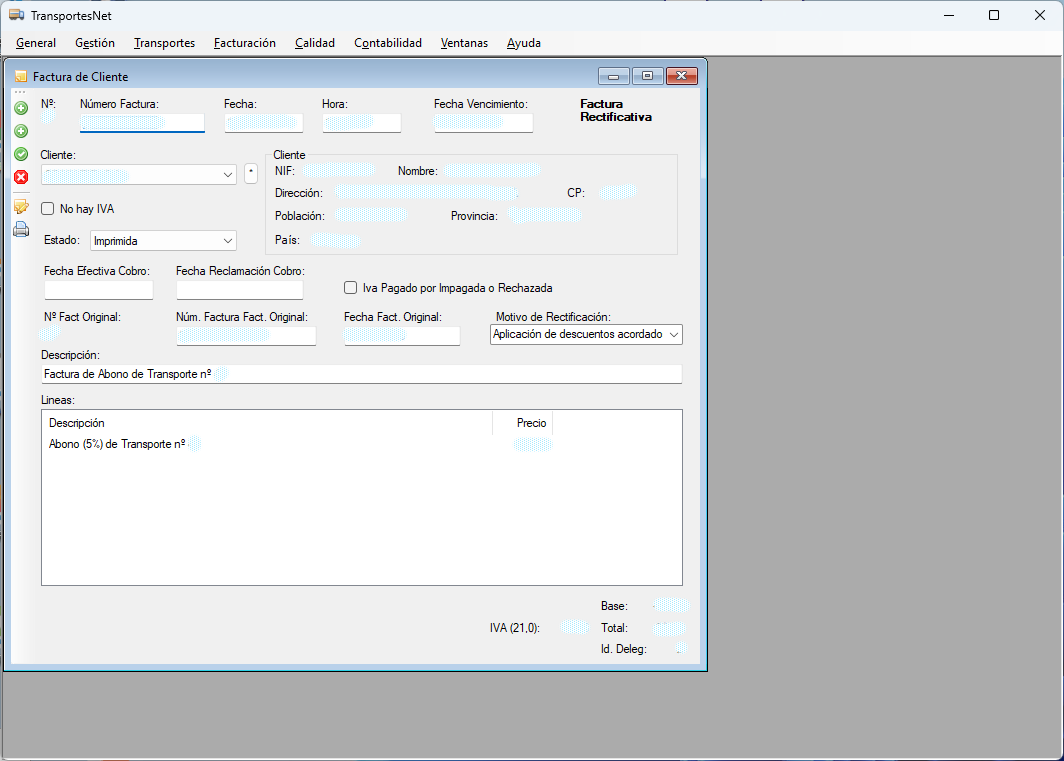This screenshot has height=761, width=1064.
Task: Restore the Factura de Cliente internal window
Action: pyautogui.click(x=647, y=75)
